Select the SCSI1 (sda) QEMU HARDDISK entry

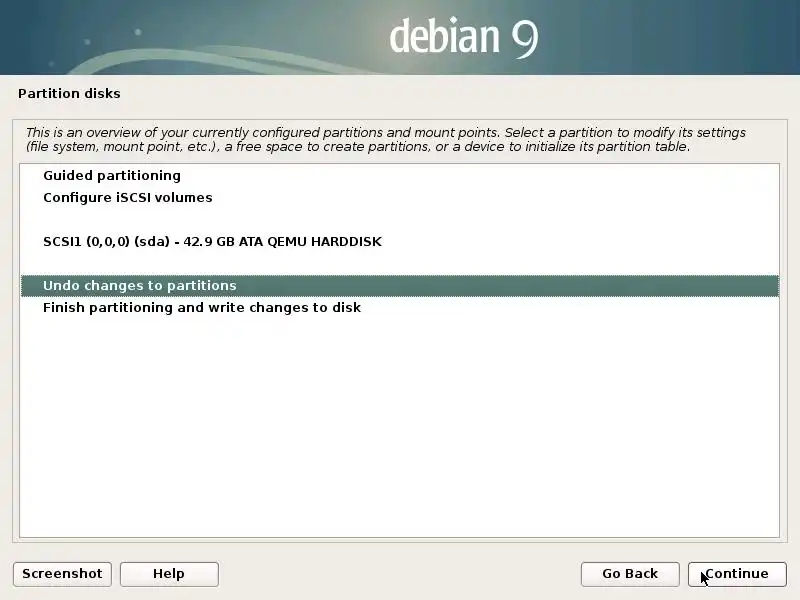(x=399, y=241)
